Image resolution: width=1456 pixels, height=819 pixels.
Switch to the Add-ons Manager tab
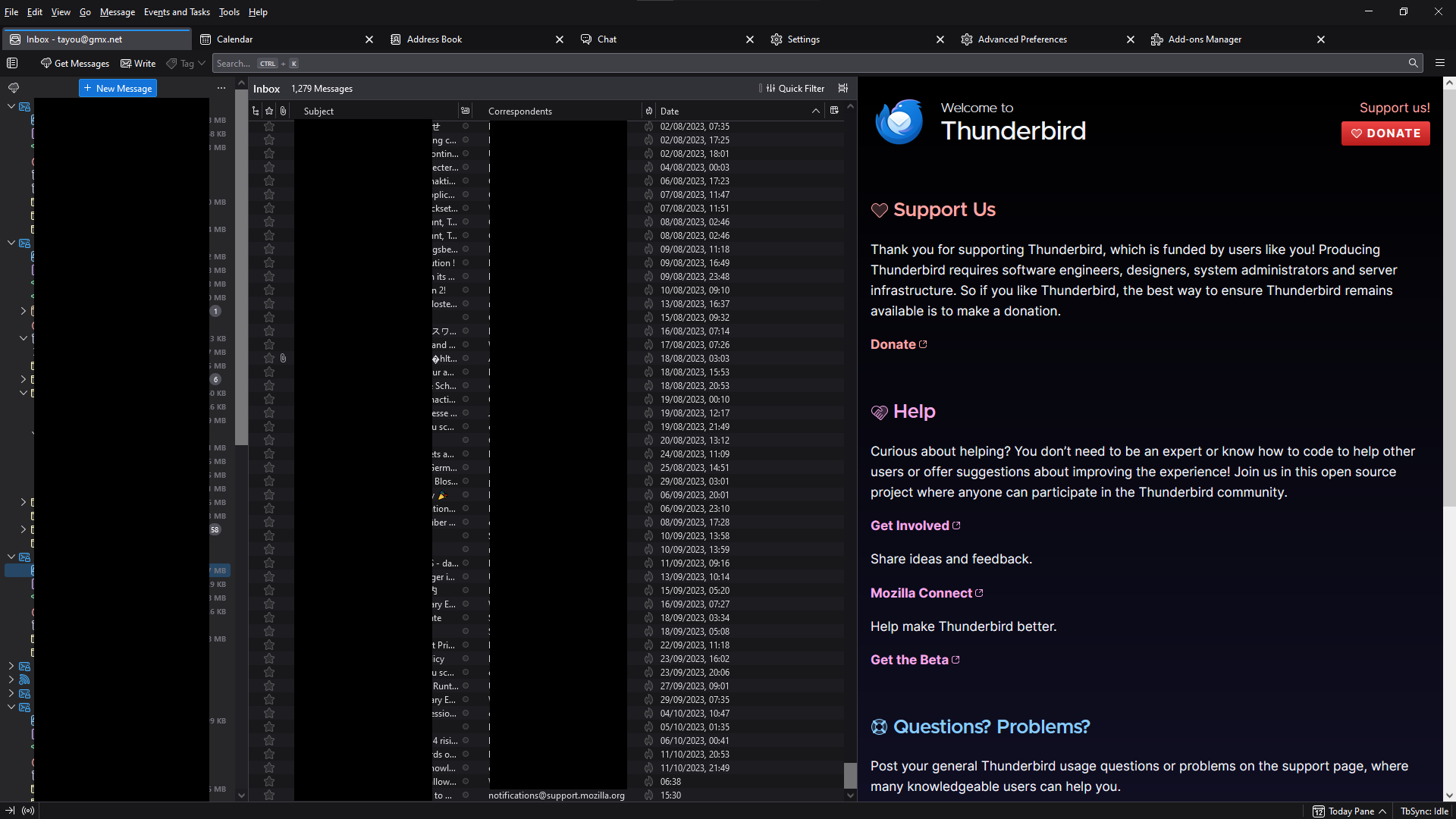point(1204,39)
